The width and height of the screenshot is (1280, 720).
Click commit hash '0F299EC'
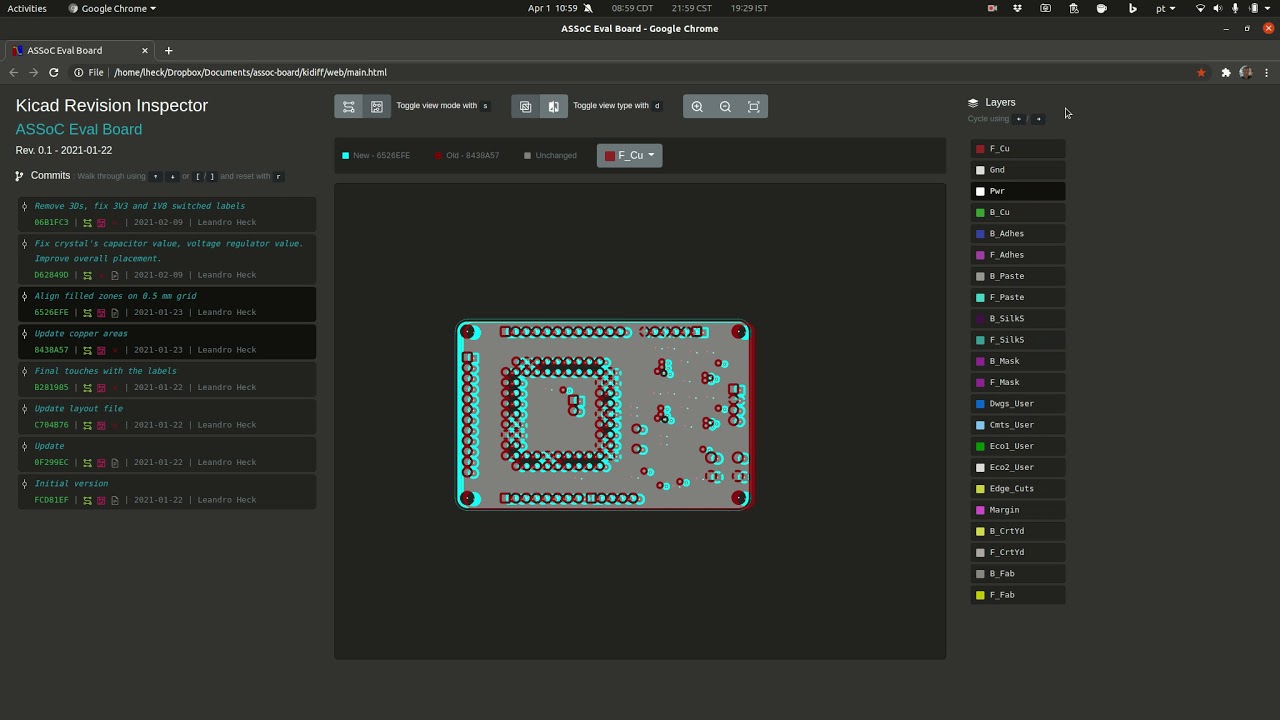coord(51,463)
